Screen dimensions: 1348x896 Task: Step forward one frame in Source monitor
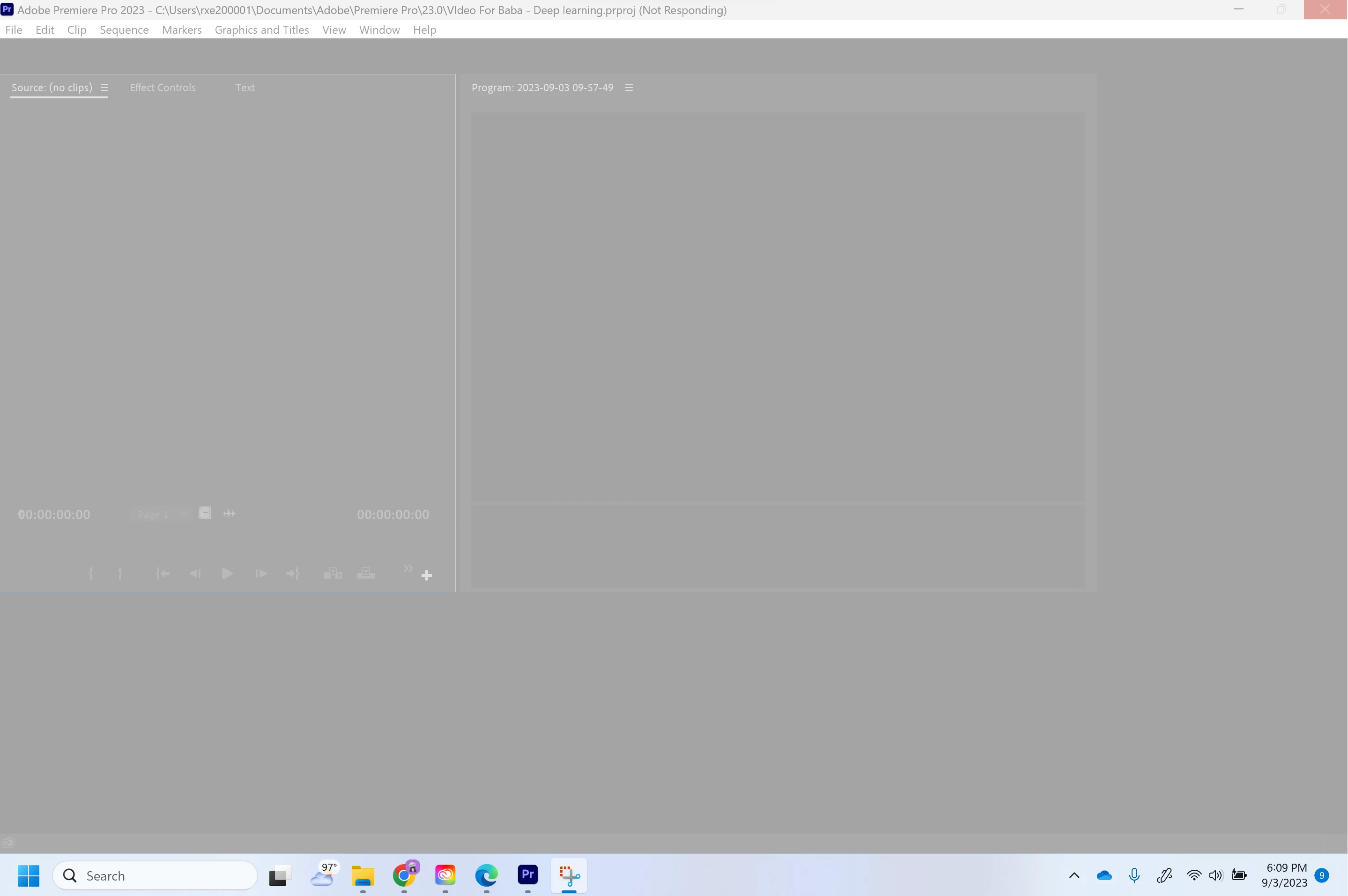[x=260, y=573]
